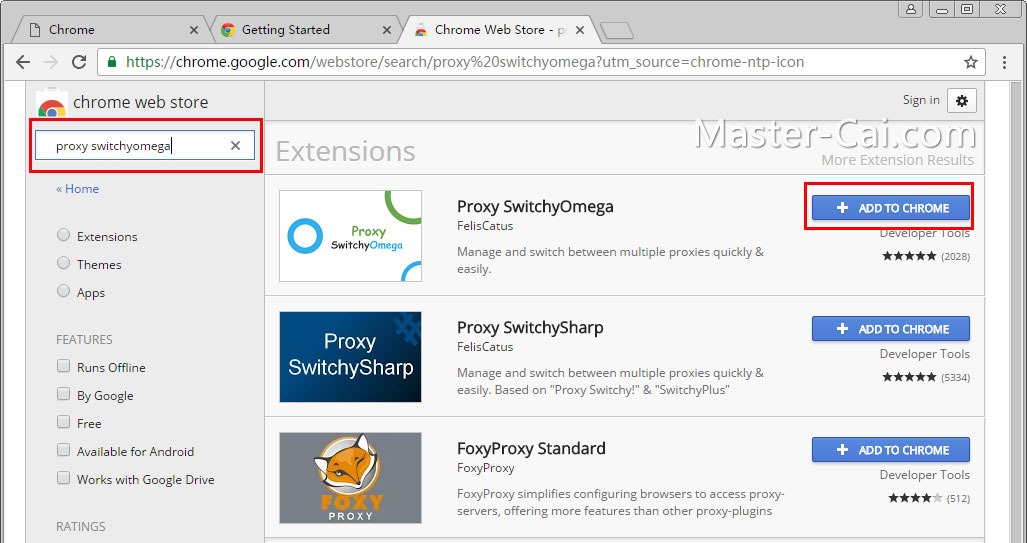Click the FoxyProxy star rating (512)
The image size is (1027, 543).
click(929, 498)
